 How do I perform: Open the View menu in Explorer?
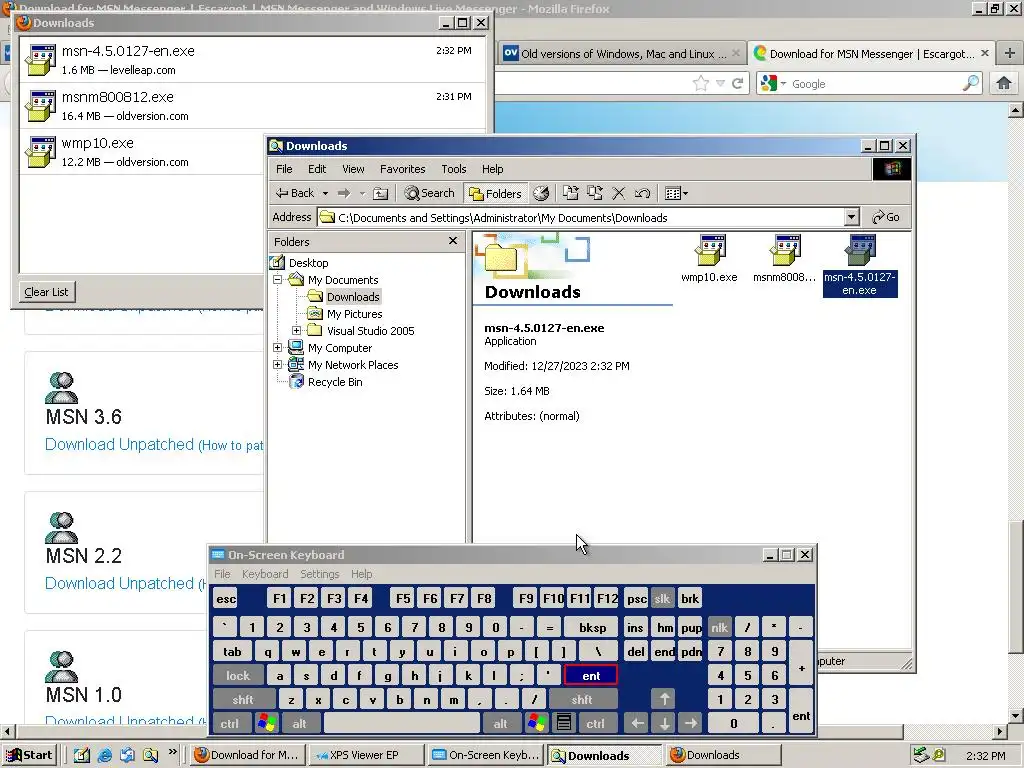click(x=353, y=169)
